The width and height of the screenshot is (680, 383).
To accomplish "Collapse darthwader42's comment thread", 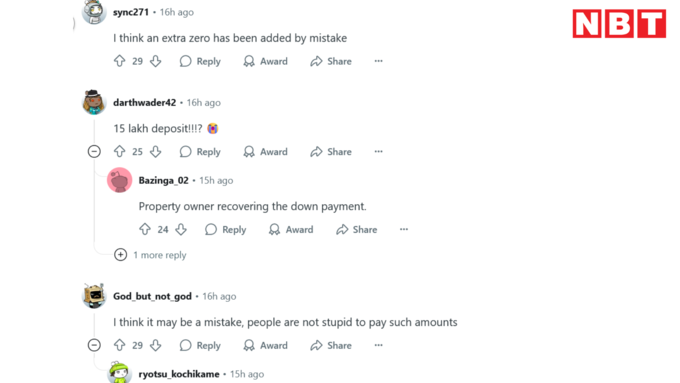I will pyautogui.click(x=94, y=151).
